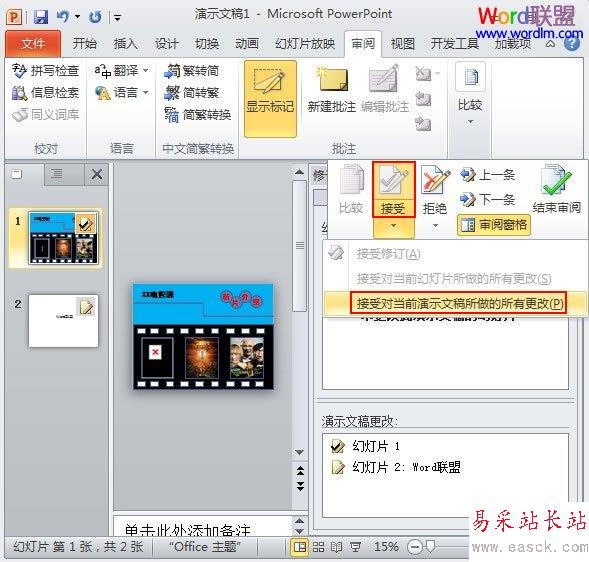
Task: Select slide 2 thumbnail
Action: (63, 321)
